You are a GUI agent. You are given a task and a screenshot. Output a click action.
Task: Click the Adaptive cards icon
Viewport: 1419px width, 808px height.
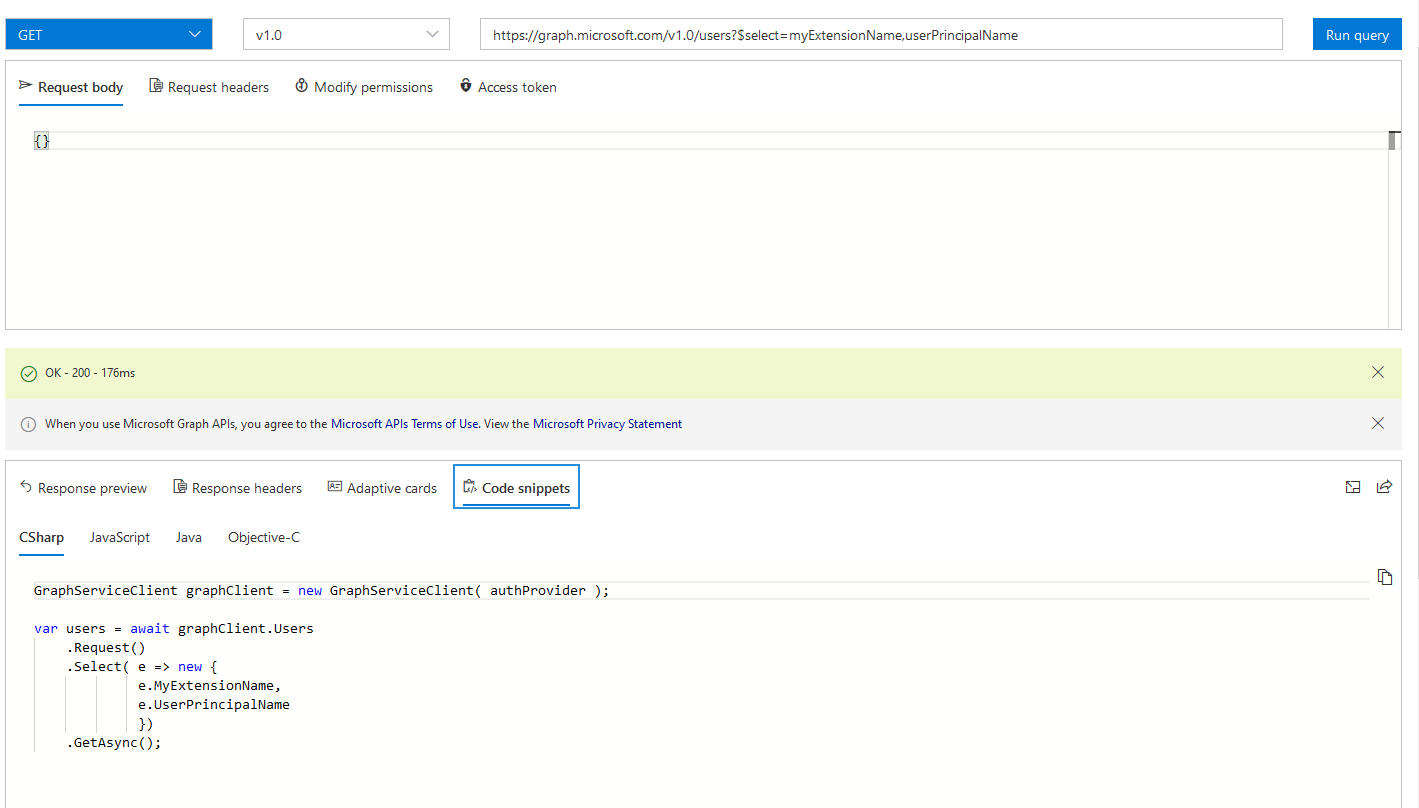point(334,487)
